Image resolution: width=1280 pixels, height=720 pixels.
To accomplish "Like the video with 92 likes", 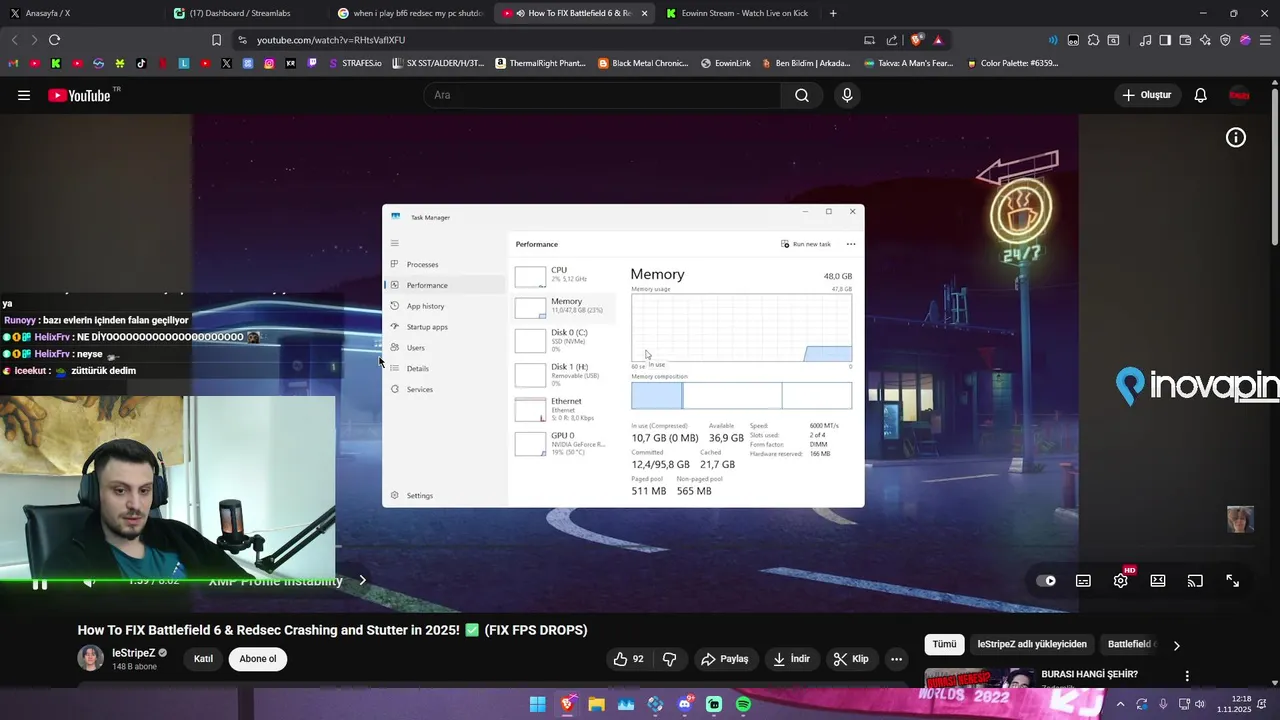I will pyautogui.click(x=629, y=659).
